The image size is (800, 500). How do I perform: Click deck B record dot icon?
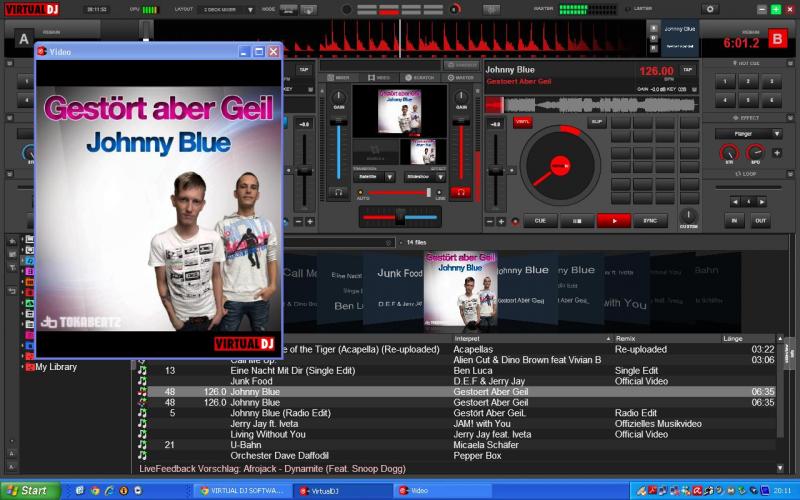click(515, 221)
